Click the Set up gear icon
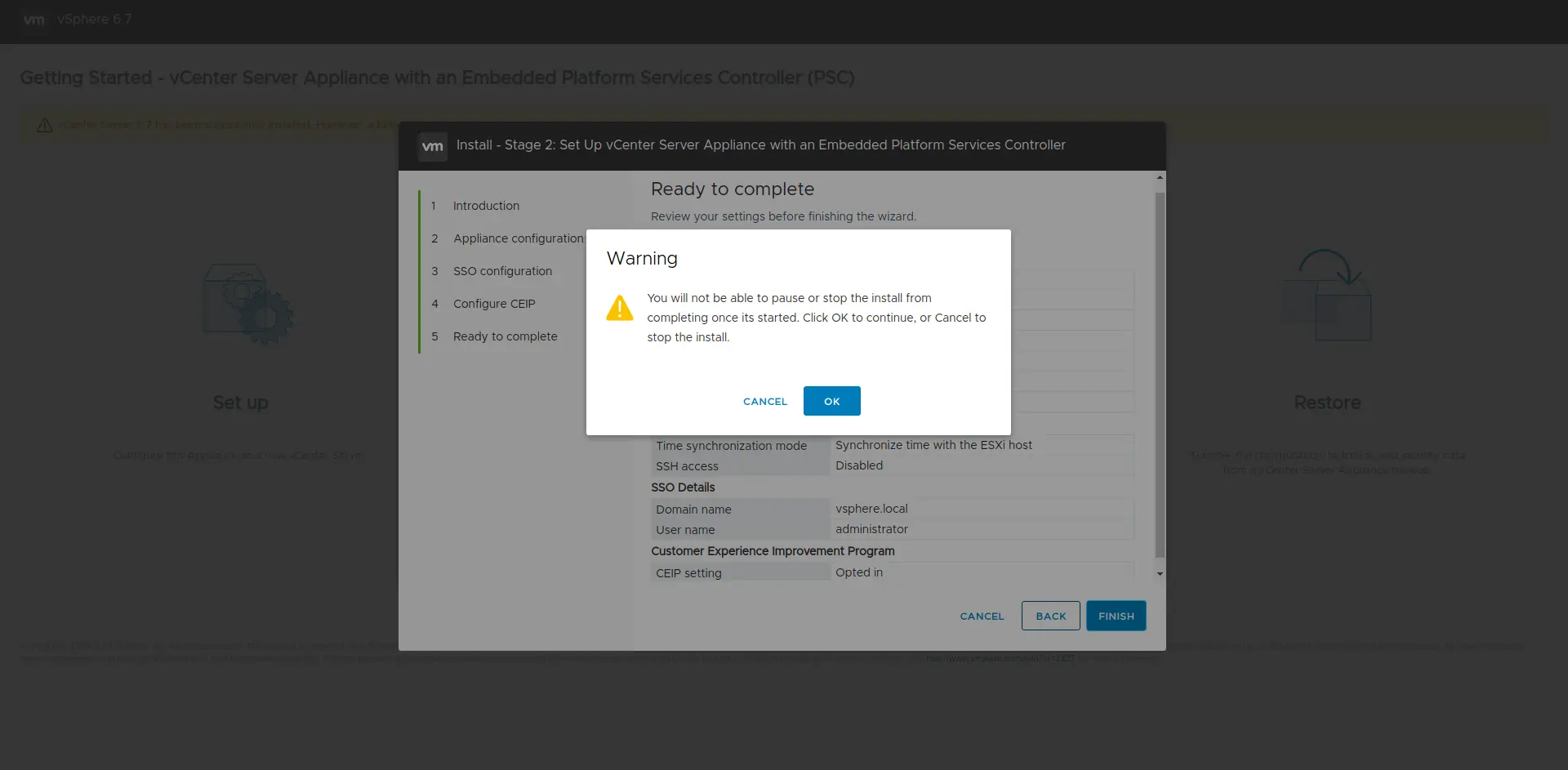Image resolution: width=1568 pixels, height=770 pixels. tap(248, 305)
